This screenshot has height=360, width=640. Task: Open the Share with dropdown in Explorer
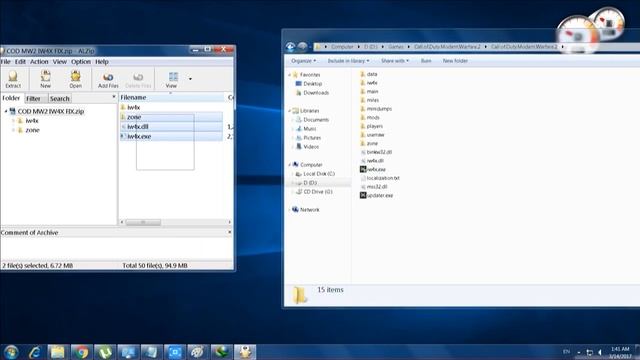pos(395,61)
